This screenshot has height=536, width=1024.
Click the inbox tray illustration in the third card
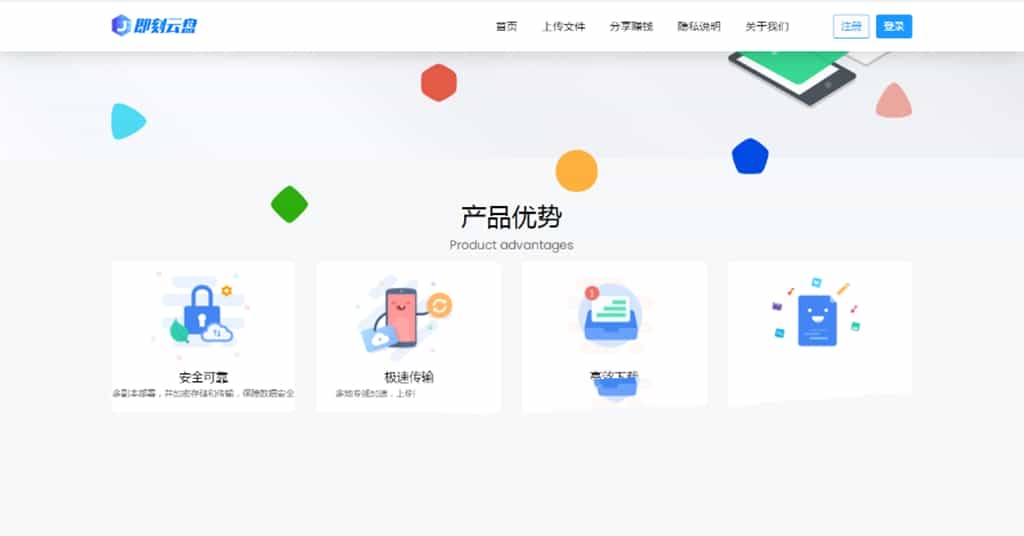point(612,315)
